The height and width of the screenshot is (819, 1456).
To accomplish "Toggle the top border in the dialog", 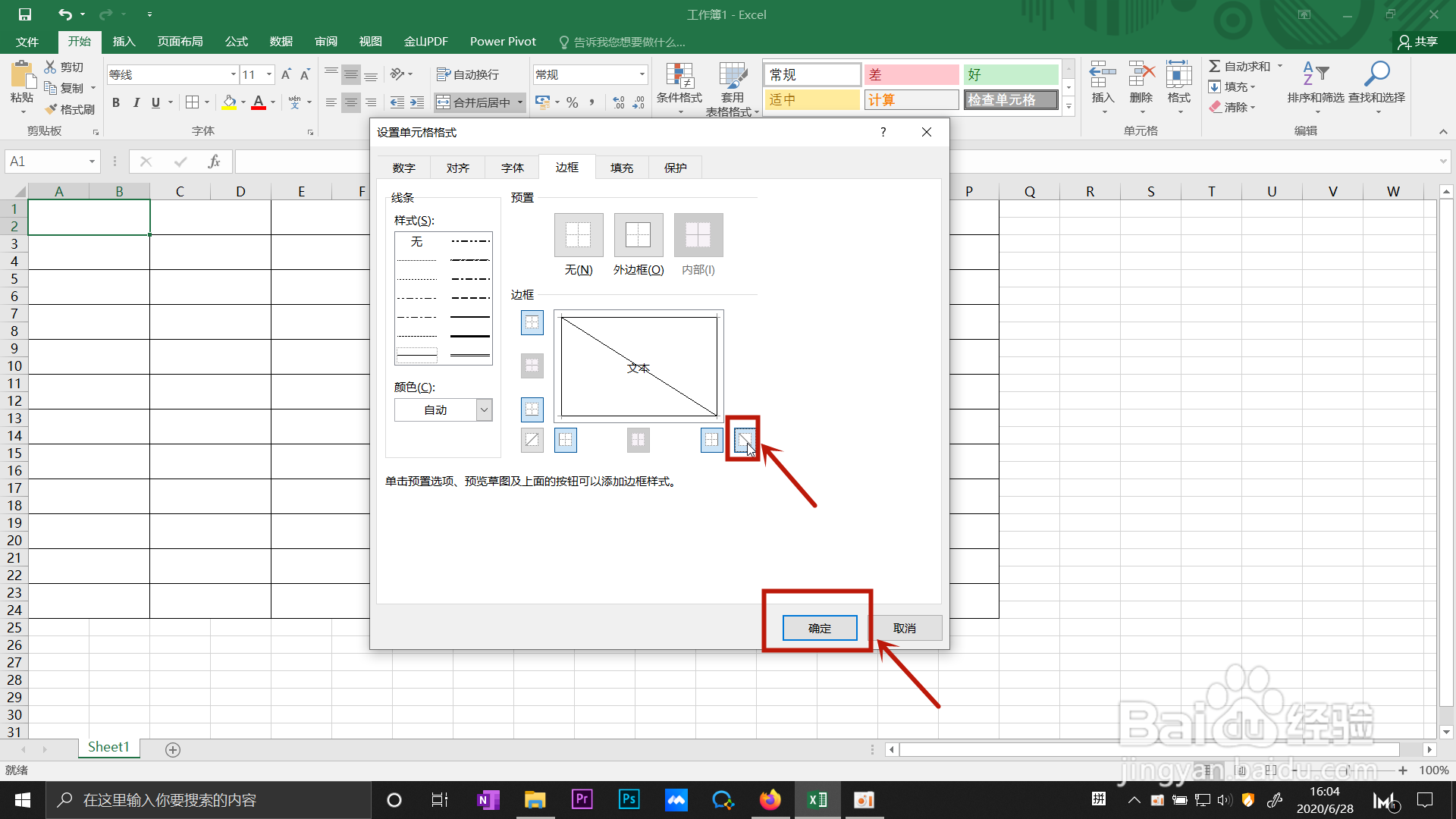I will pos(532,322).
